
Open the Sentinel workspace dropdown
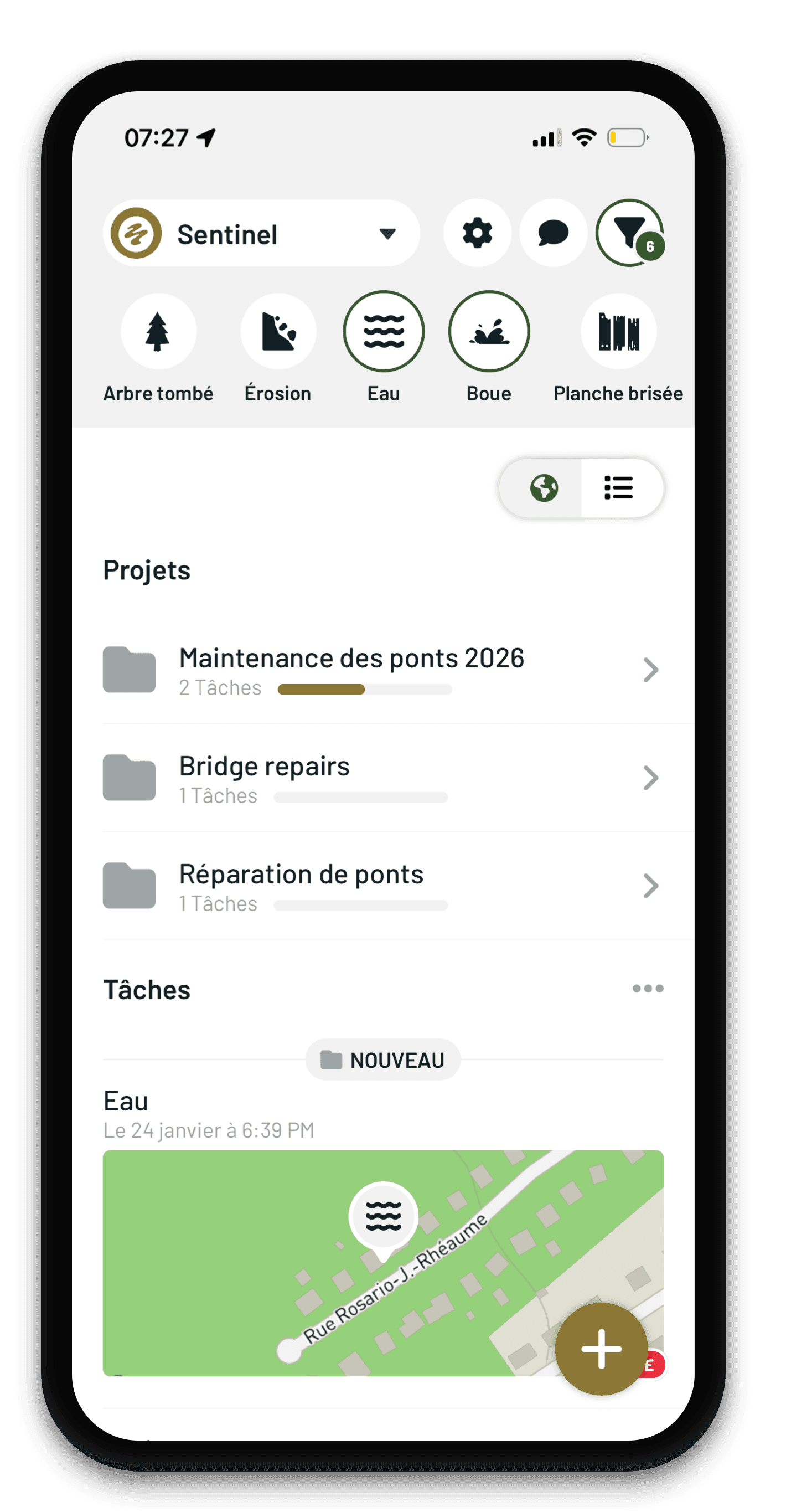pyautogui.click(x=262, y=233)
